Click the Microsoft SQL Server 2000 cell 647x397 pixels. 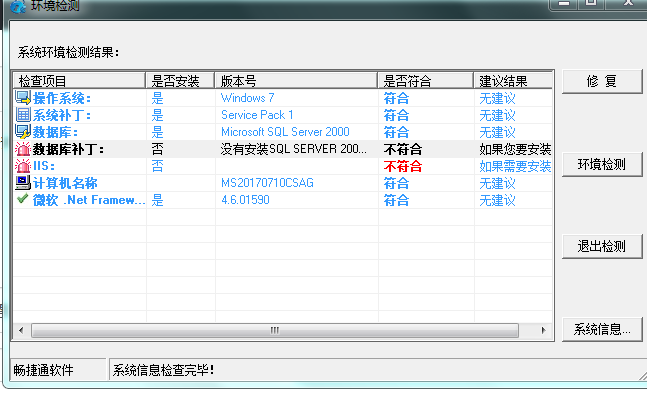click(x=285, y=132)
